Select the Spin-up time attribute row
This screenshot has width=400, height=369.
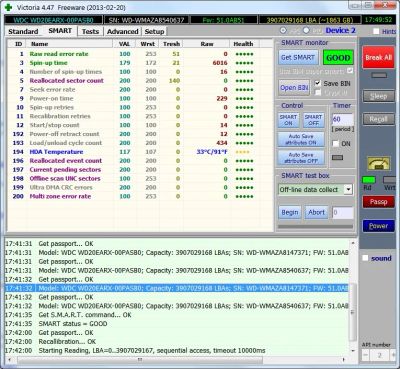140,63
